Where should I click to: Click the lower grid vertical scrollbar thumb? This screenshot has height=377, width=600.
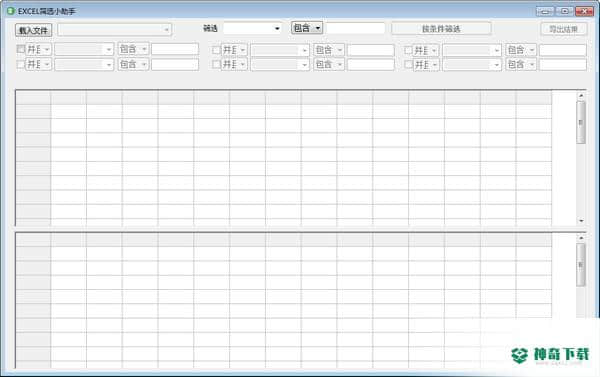click(581, 265)
